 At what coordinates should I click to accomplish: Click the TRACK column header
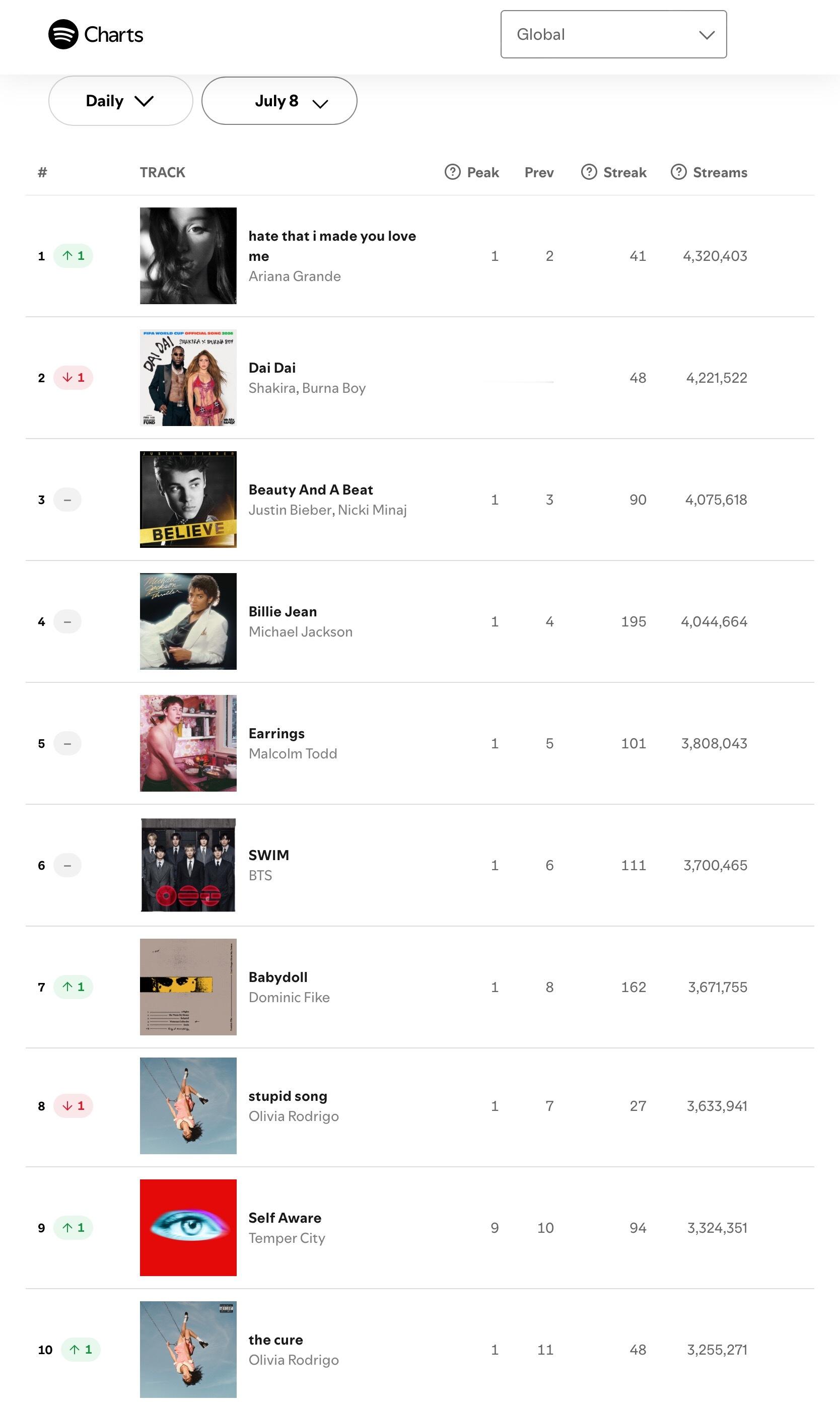pos(163,172)
